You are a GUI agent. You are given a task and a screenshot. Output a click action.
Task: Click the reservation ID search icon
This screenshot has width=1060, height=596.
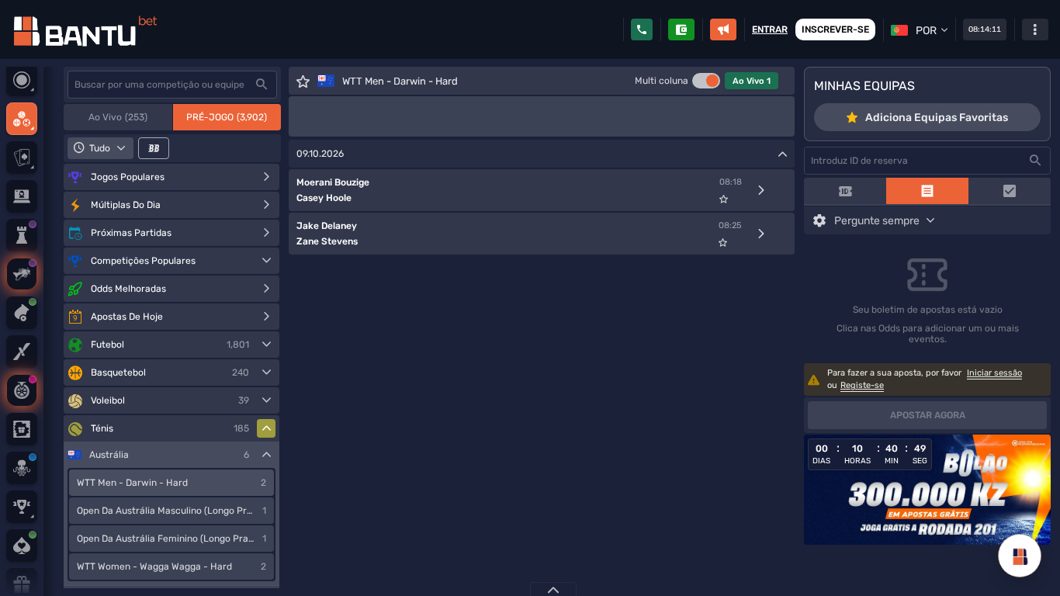tap(1035, 160)
